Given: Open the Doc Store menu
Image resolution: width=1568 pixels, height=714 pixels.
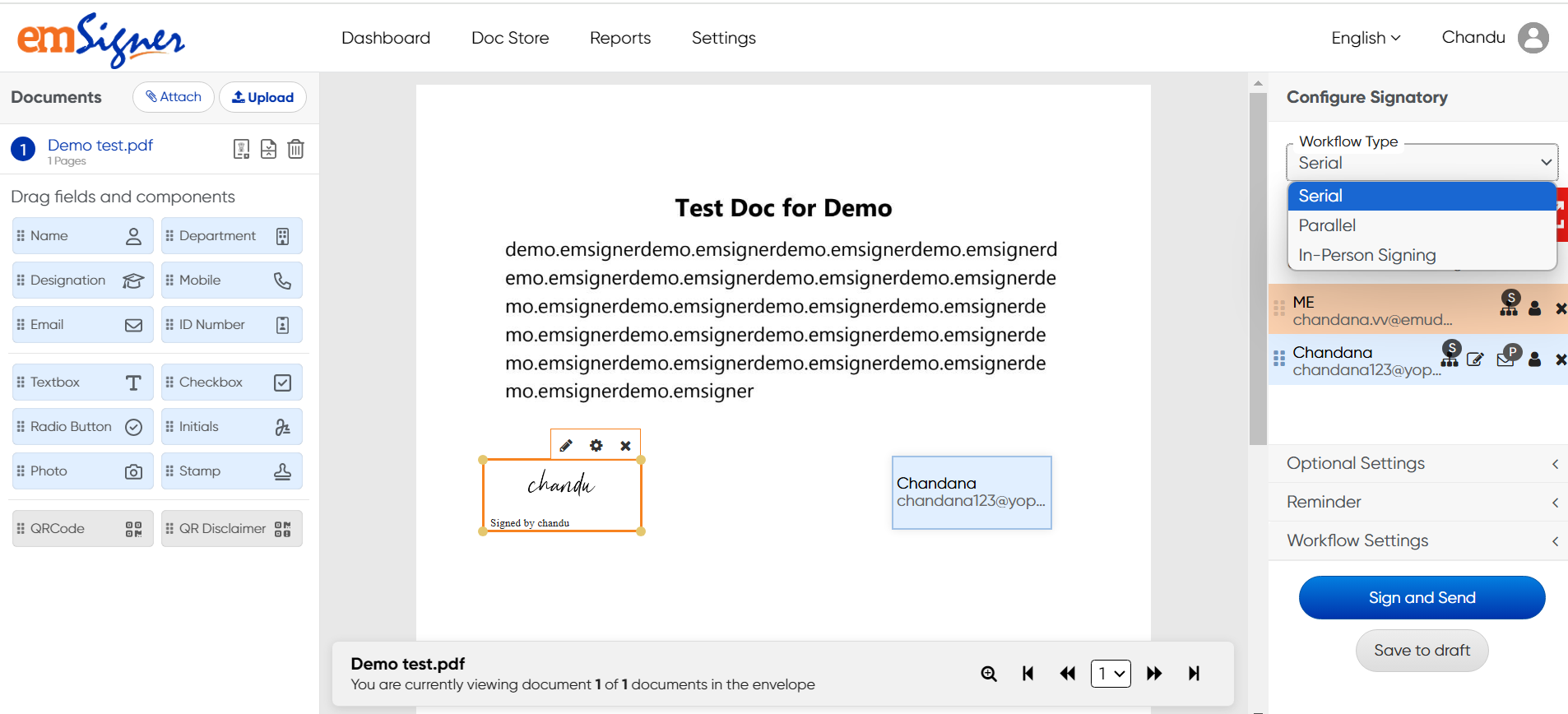Looking at the screenshot, I should tap(510, 38).
